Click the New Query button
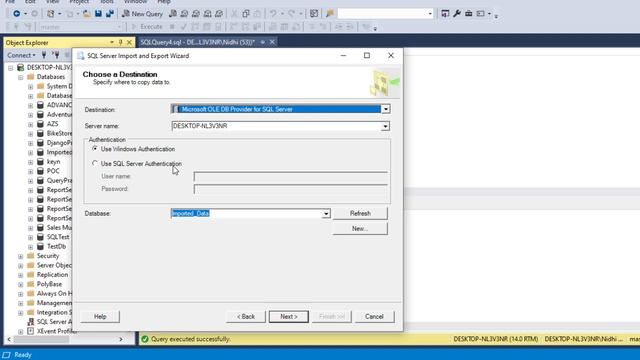The width and height of the screenshot is (640, 360). tap(142, 14)
